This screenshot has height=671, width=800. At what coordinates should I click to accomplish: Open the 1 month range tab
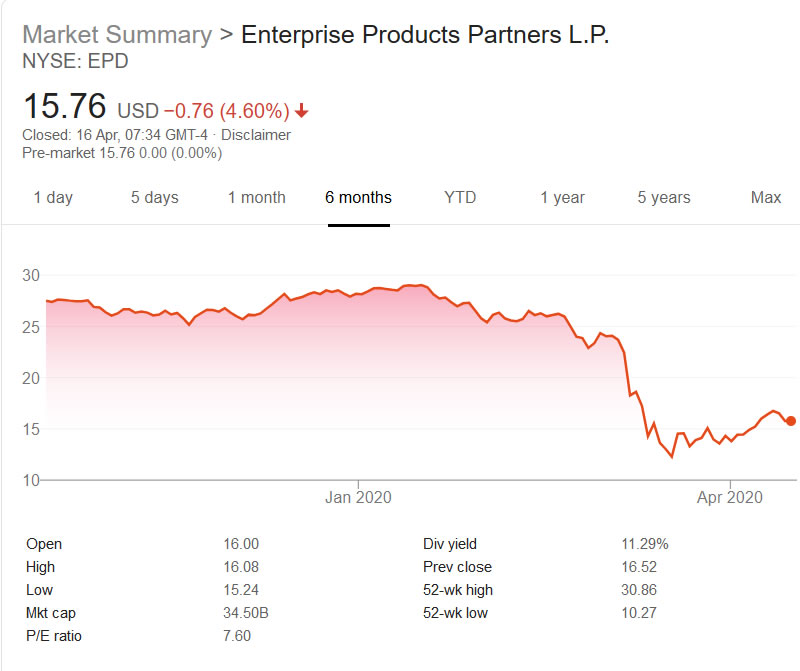coord(256,198)
